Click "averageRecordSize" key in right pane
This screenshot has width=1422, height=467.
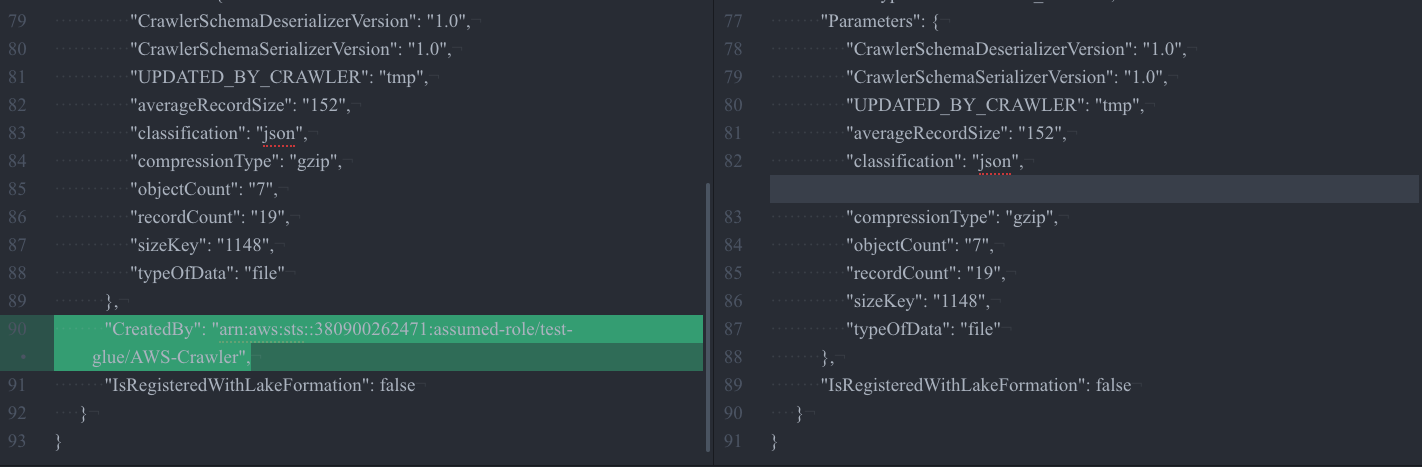[x=930, y=133]
